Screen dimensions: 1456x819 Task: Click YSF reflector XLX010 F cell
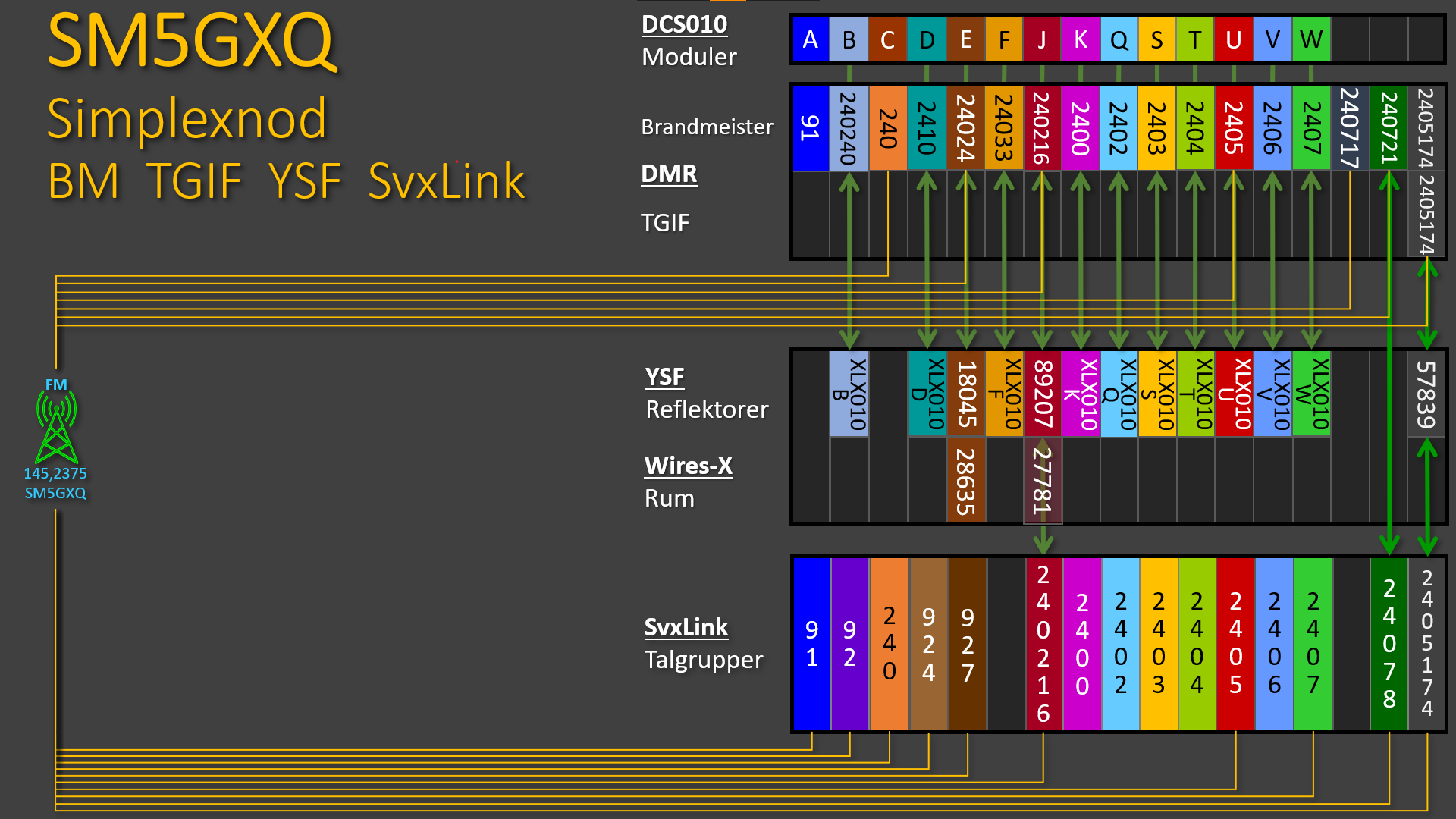(x=1004, y=394)
